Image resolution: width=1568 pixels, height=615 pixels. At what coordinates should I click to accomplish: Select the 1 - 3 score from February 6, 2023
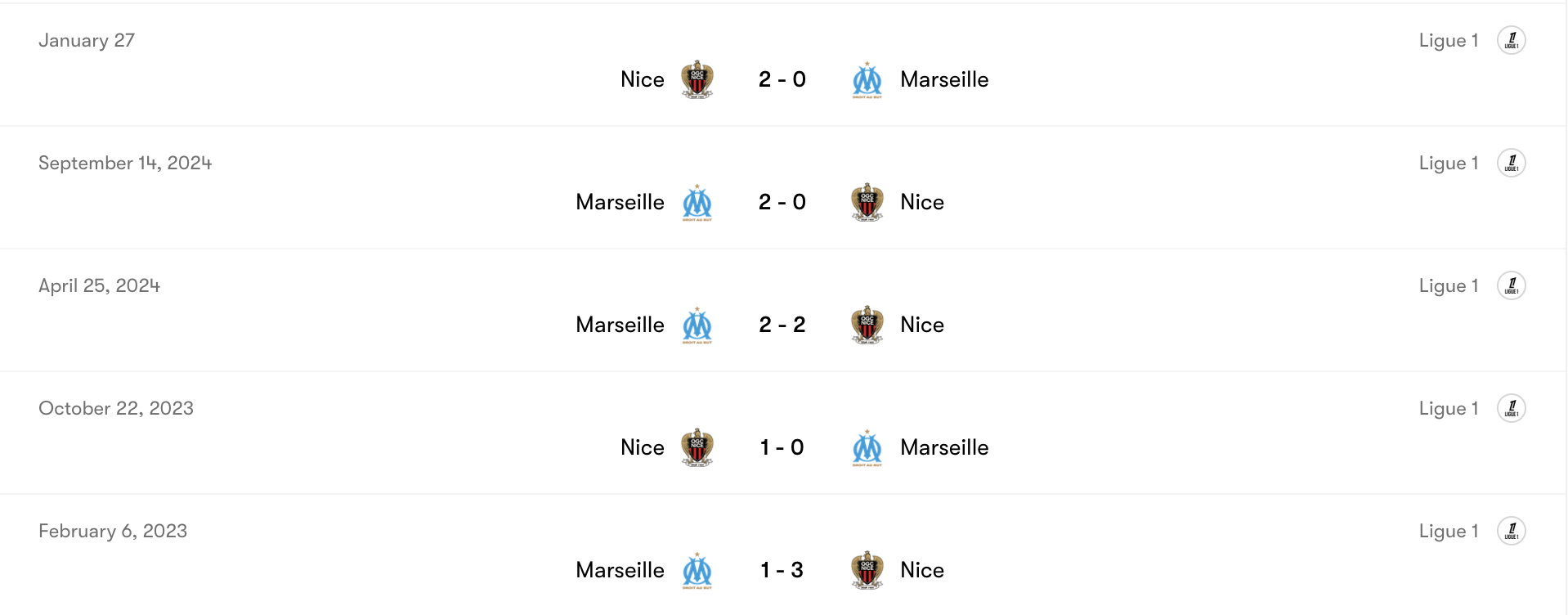click(x=782, y=570)
